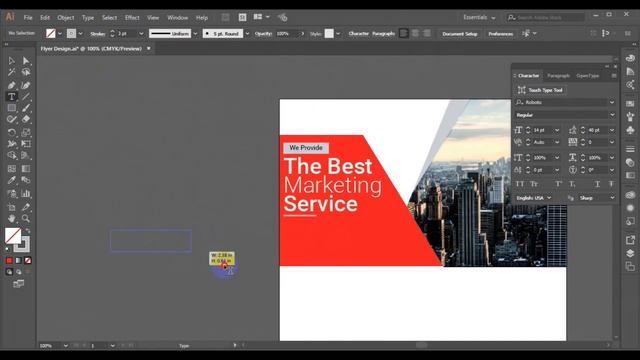Select the Column Graph tool
640x360 pixels.
point(26,193)
